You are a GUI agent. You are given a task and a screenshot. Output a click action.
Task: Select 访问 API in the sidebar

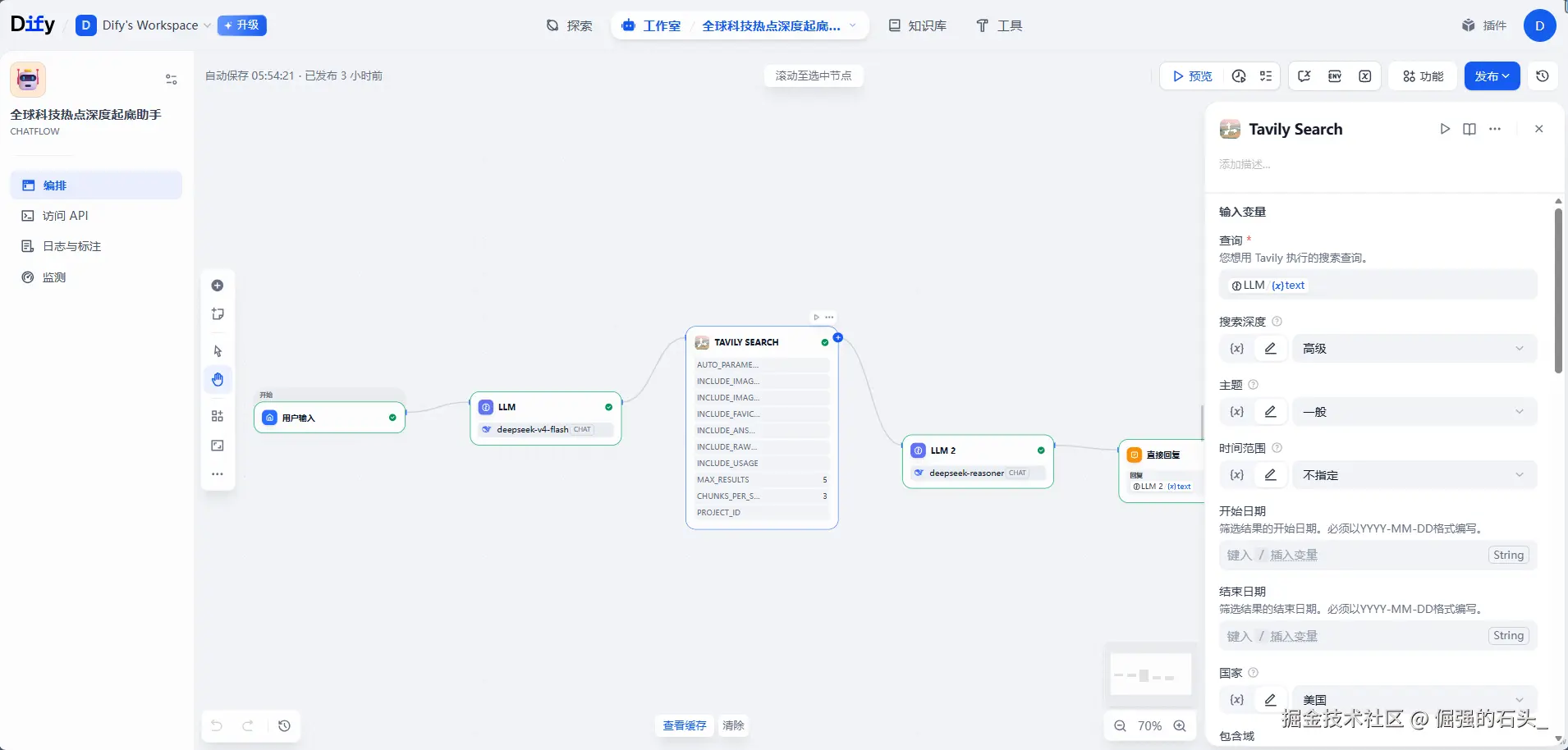click(x=96, y=216)
